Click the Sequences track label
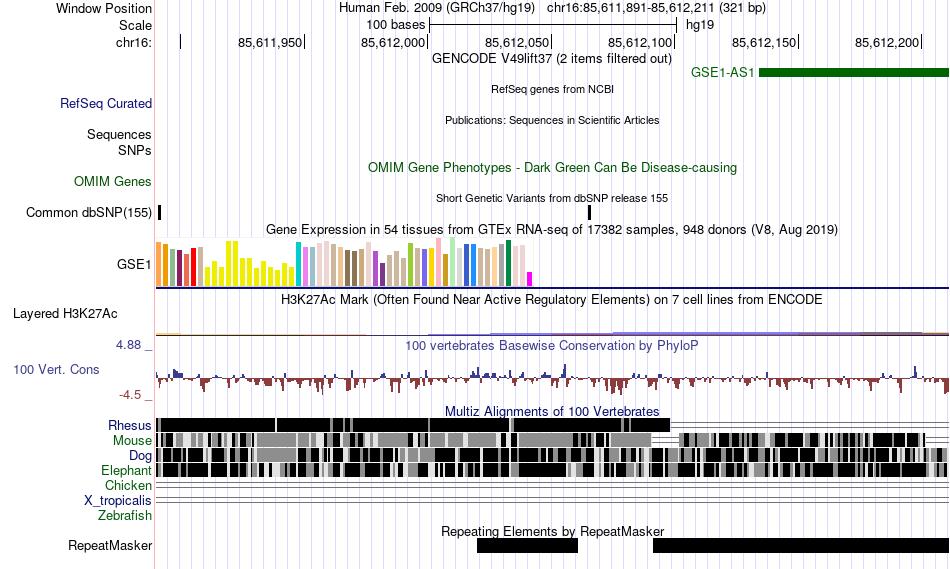Screen dimensions: 950x569 click(119, 134)
